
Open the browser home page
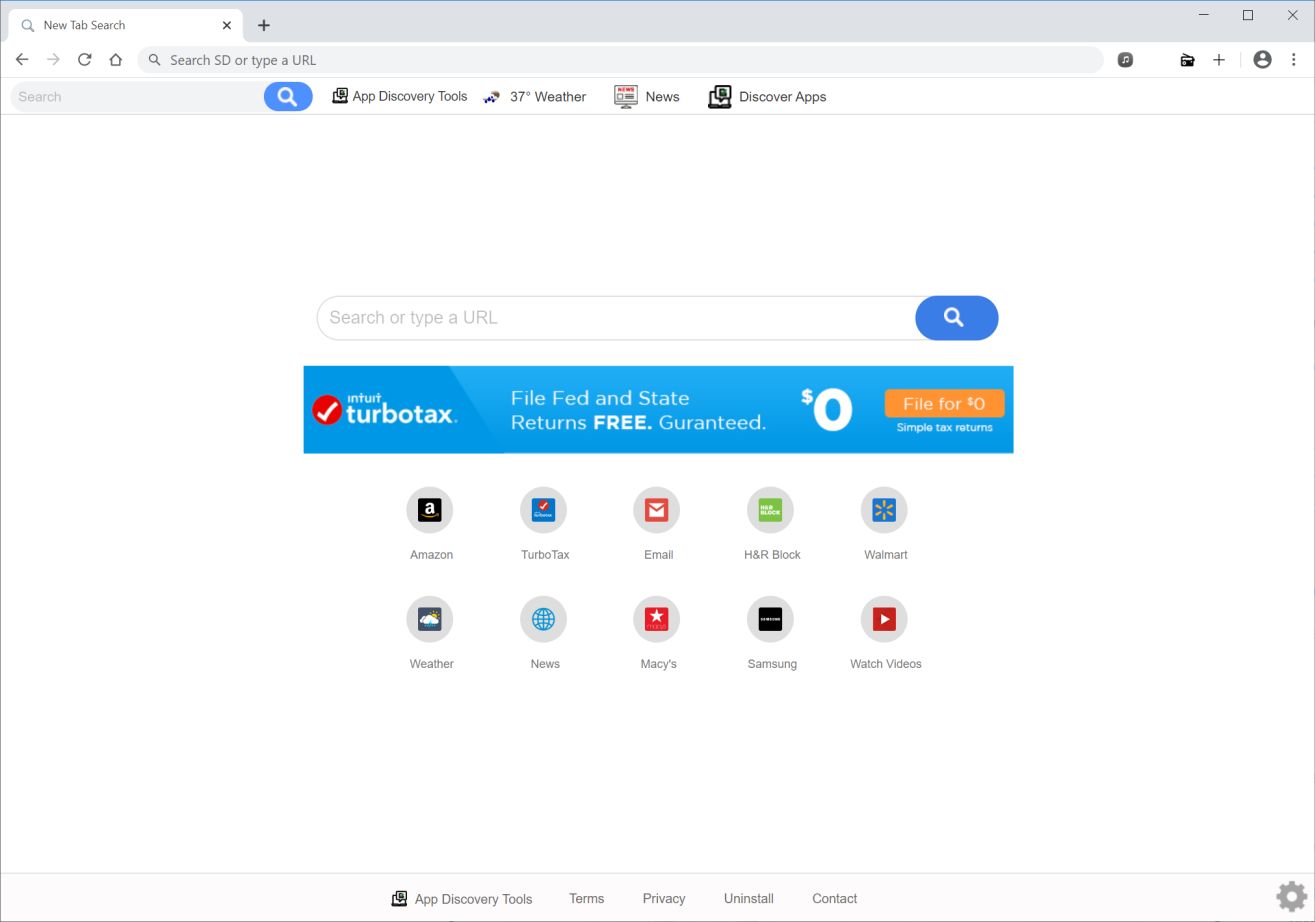pyautogui.click(x=116, y=60)
